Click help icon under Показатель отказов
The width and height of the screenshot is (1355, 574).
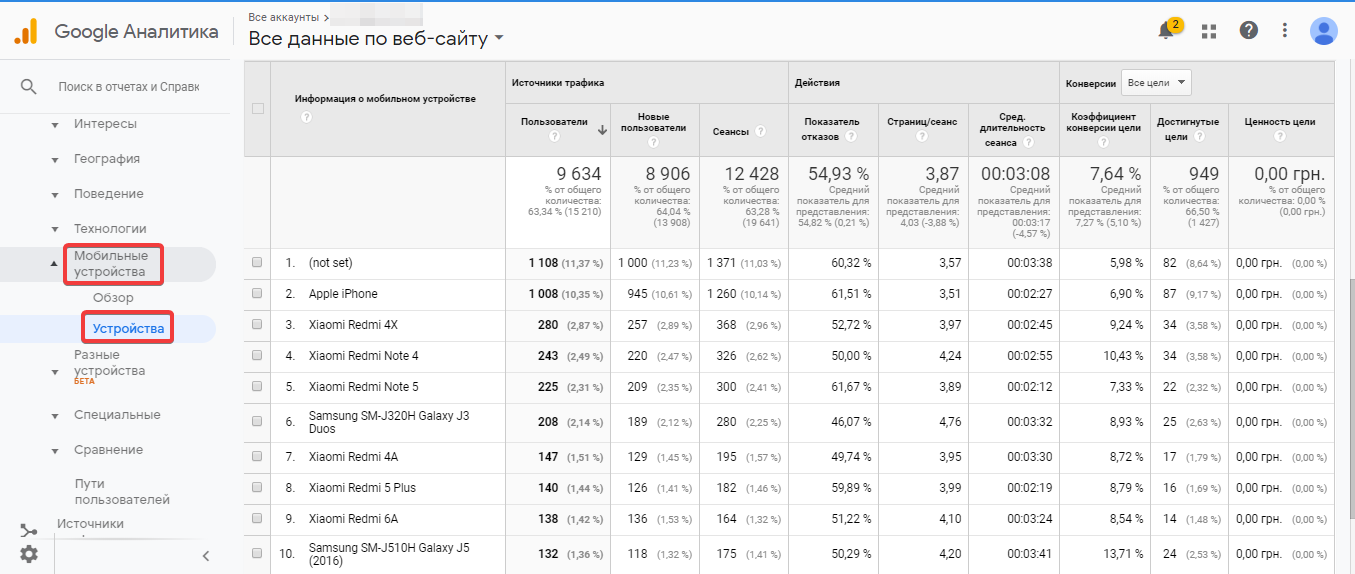[849, 137]
